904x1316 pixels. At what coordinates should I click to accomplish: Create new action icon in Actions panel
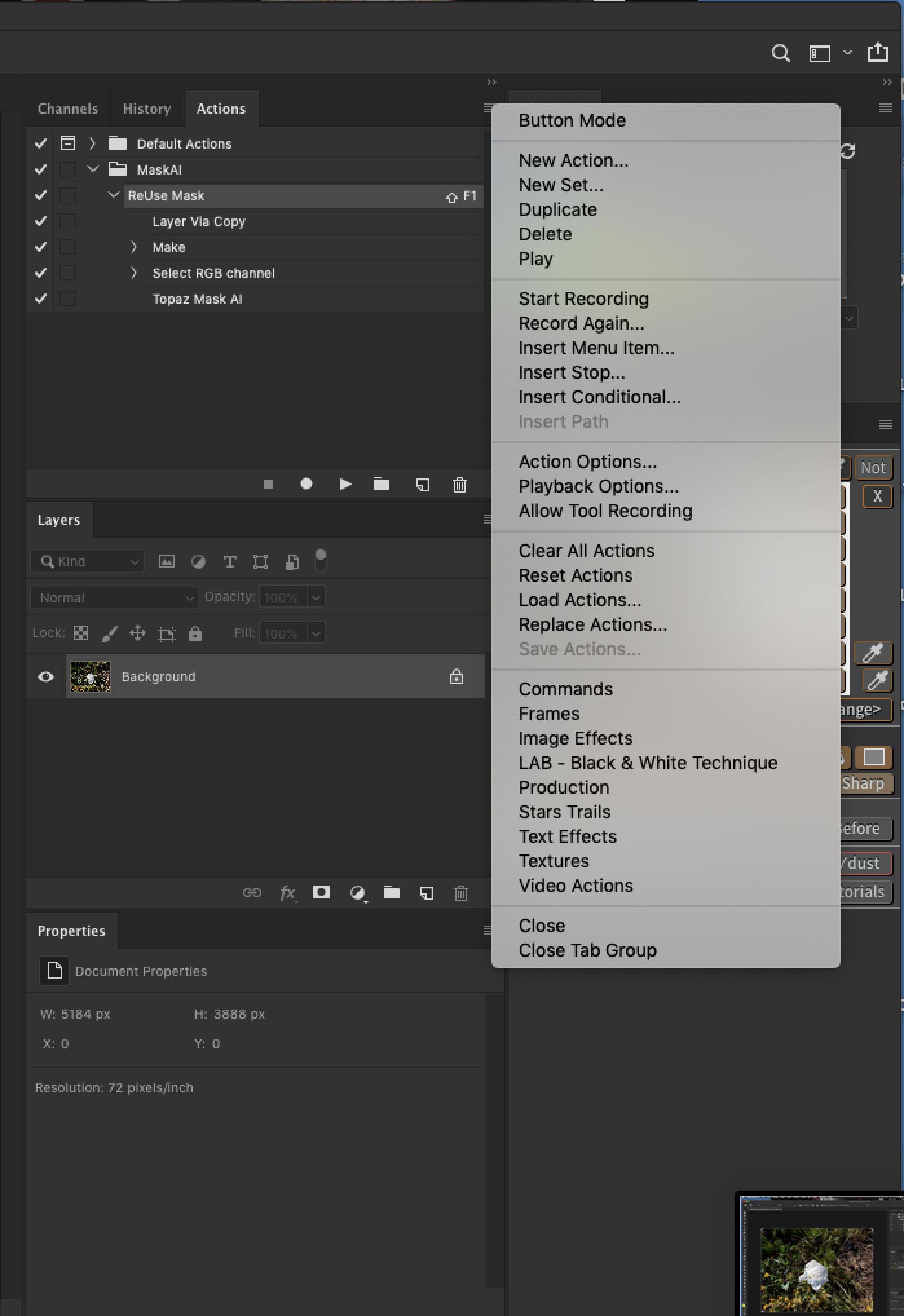pyautogui.click(x=422, y=484)
